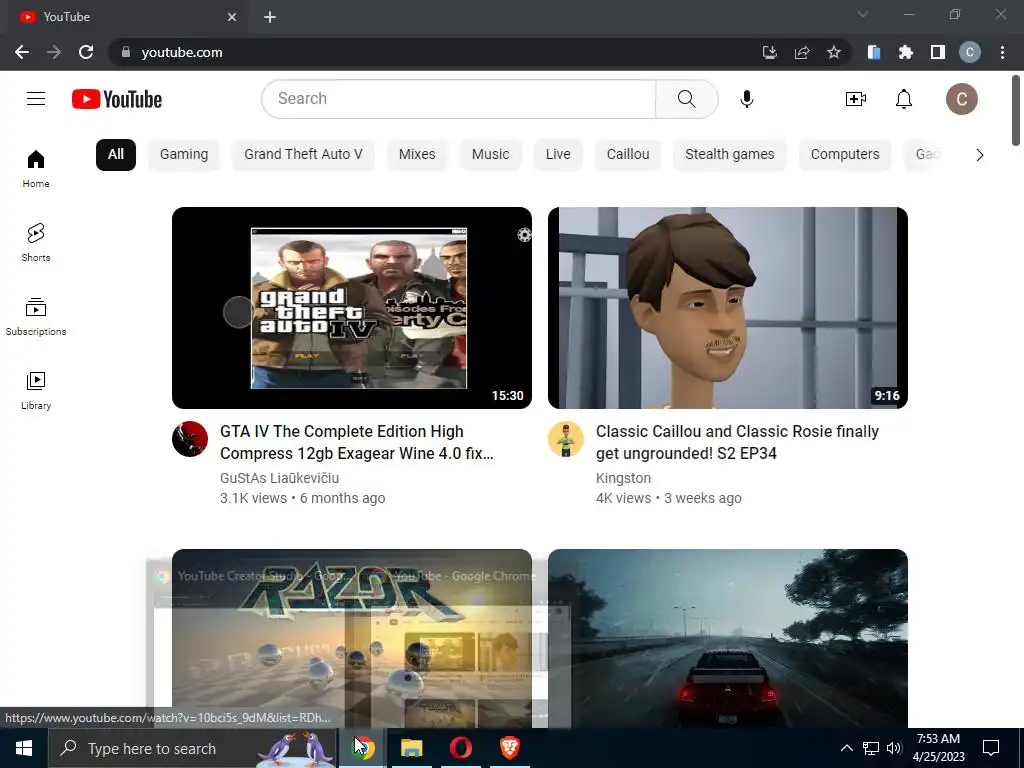The width and height of the screenshot is (1024, 768).
Task: Click the youtube.com address bar
Action: point(431,52)
